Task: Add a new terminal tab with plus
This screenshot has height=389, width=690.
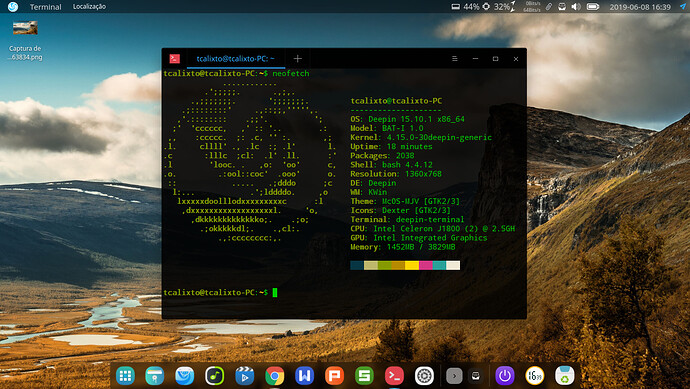Action: [x=297, y=59]
